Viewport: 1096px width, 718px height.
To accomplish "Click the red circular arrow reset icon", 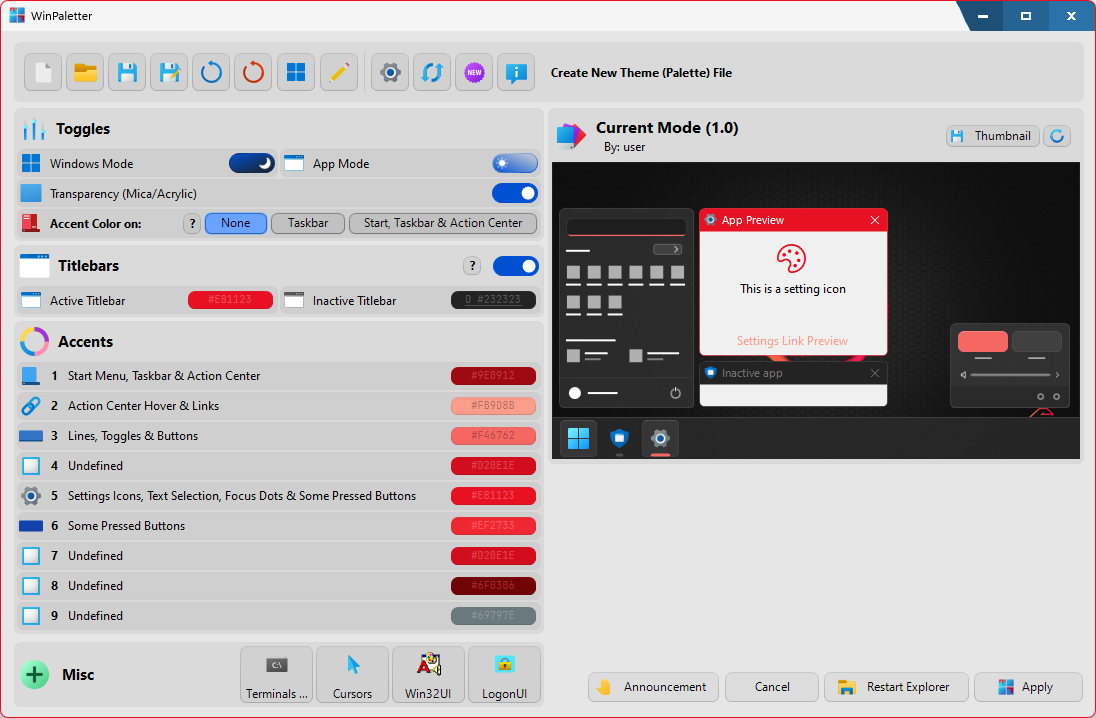I will [254, 73].
